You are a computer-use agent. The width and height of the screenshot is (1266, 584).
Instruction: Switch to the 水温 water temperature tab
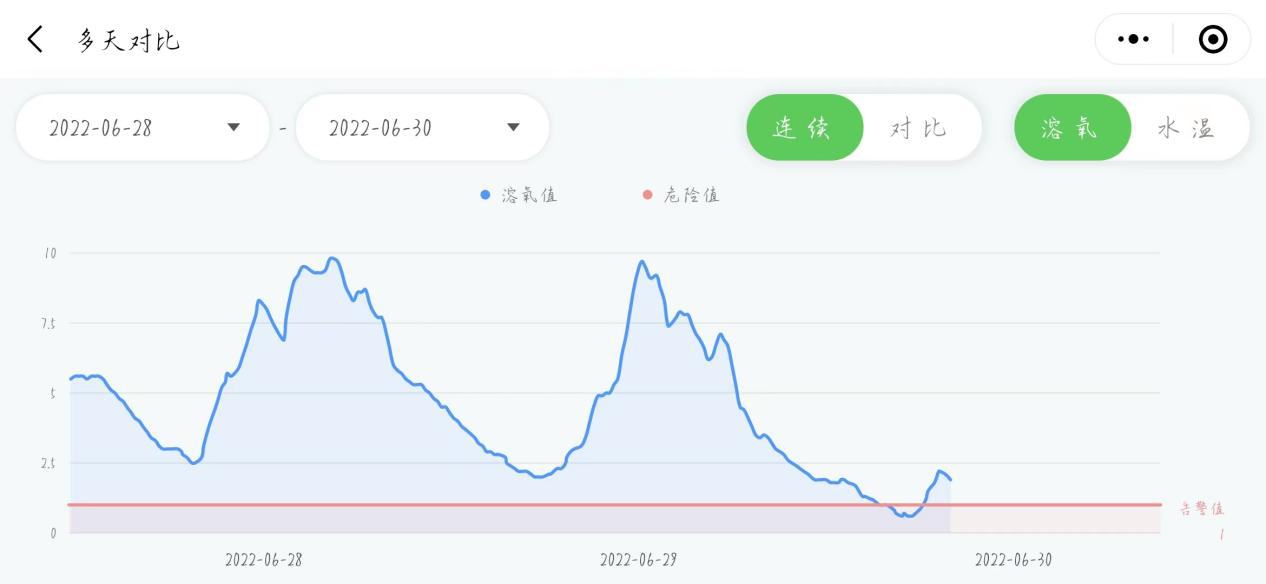(1187, 128)
